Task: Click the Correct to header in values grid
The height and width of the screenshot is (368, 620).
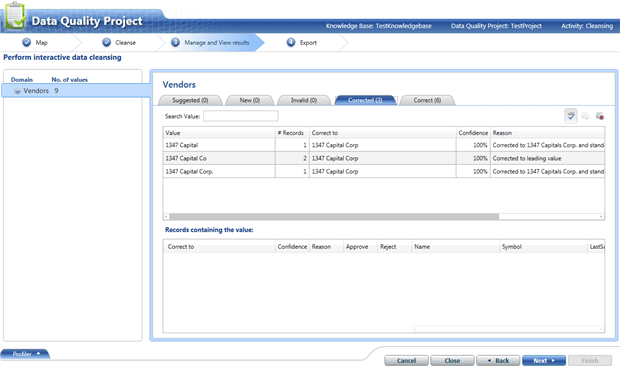Action: (382, 133)
